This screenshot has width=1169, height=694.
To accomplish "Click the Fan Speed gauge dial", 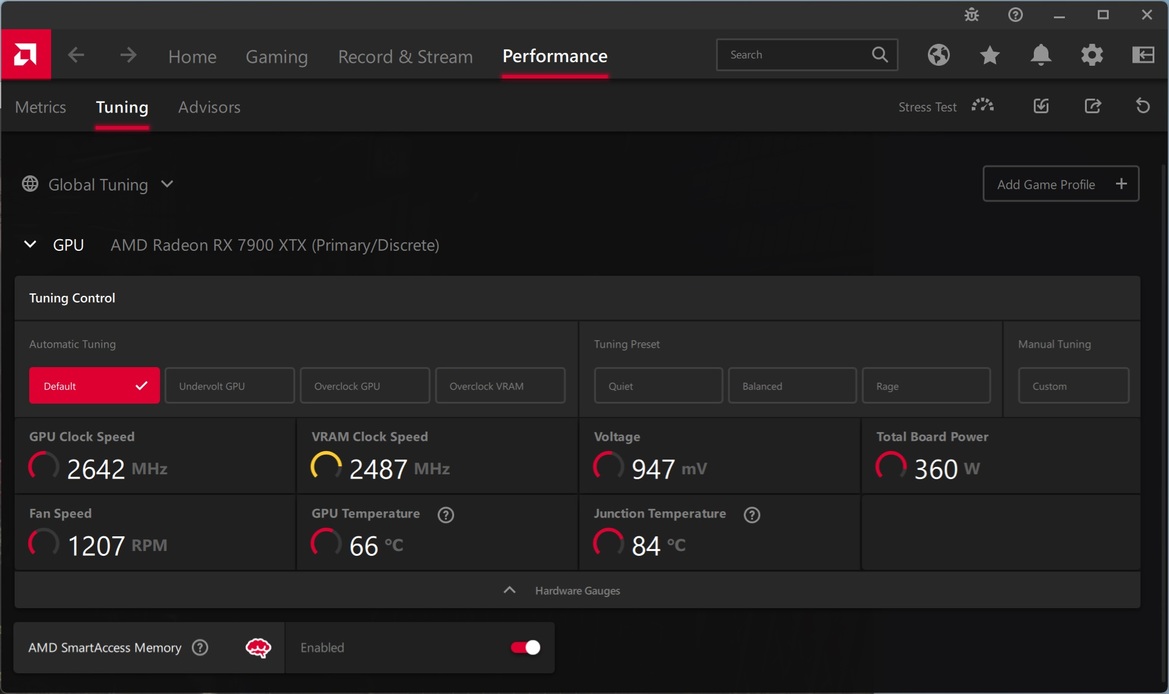I will (43, 543).
